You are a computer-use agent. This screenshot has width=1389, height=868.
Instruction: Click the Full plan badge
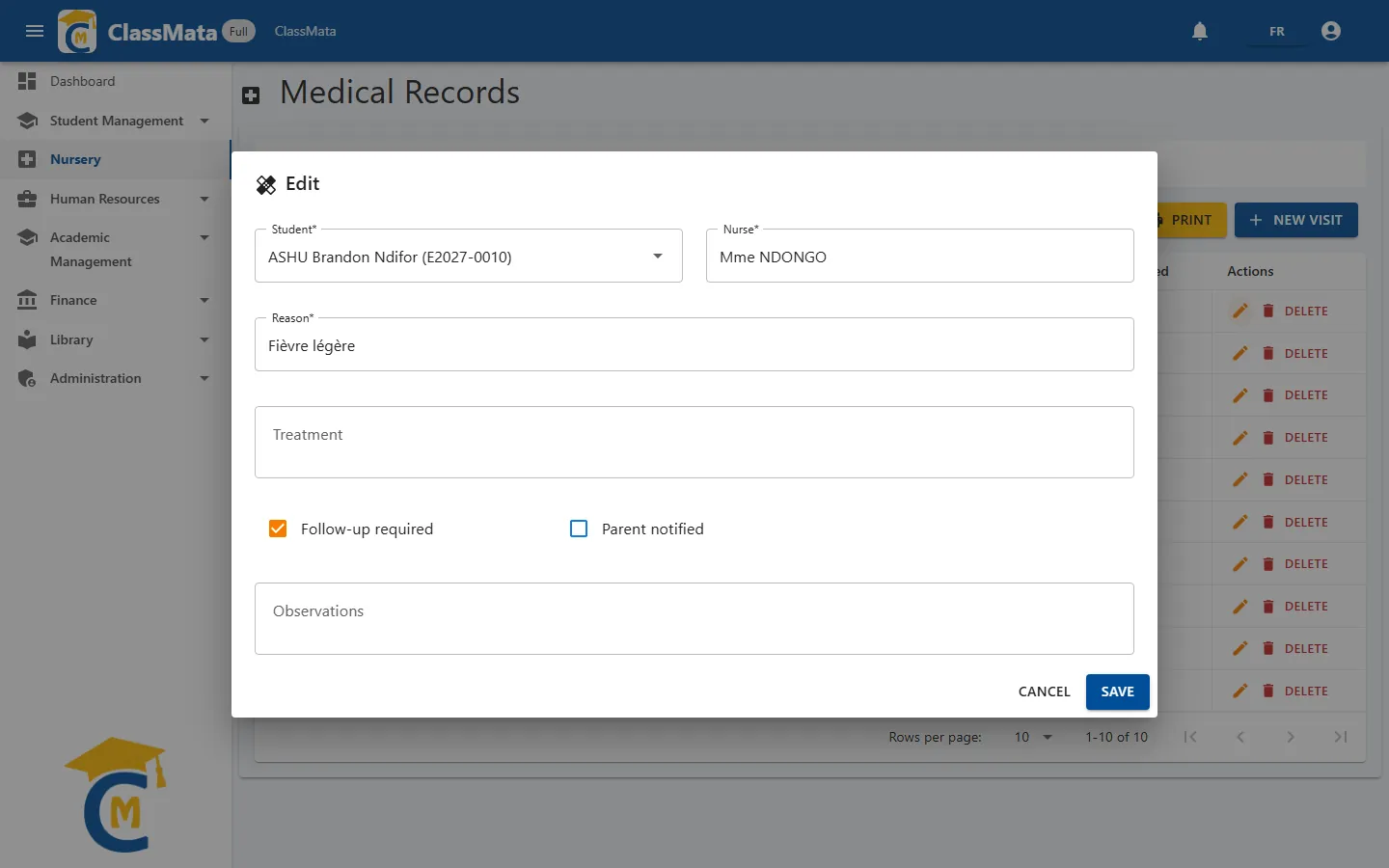tap(238, 31)
